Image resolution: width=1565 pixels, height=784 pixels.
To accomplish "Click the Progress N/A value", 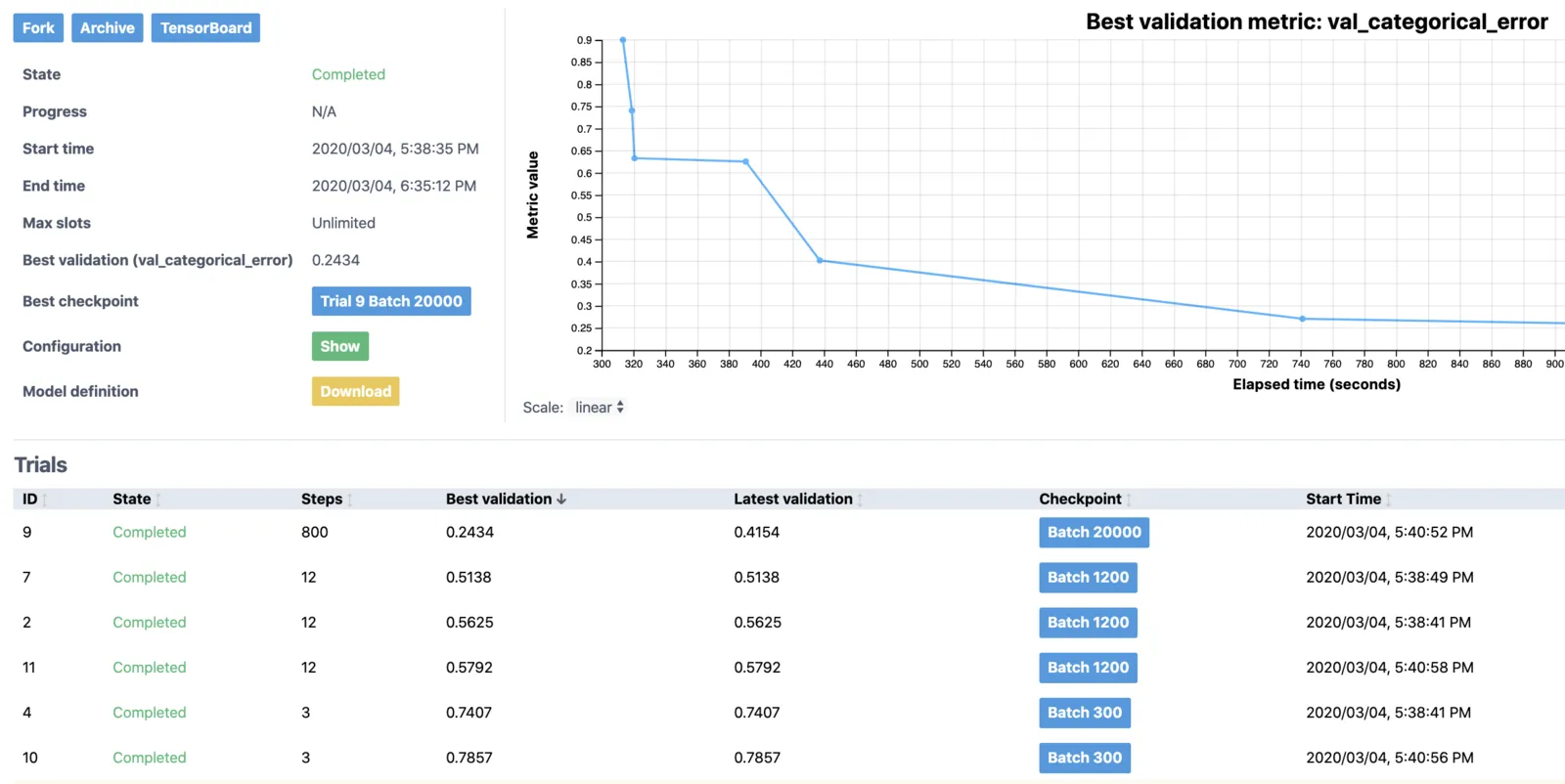I will tap(324, 111).
